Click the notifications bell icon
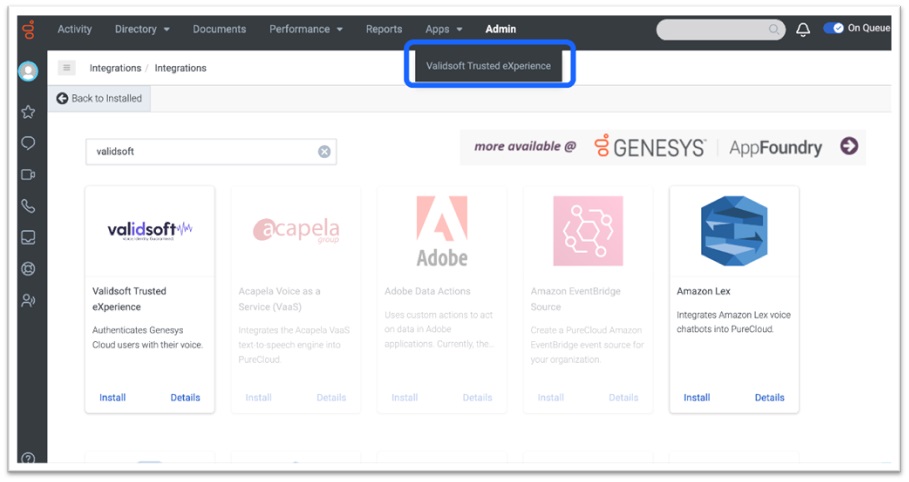Image resolution: width=909 pixels, height=482 pixels. click(803, 30)
